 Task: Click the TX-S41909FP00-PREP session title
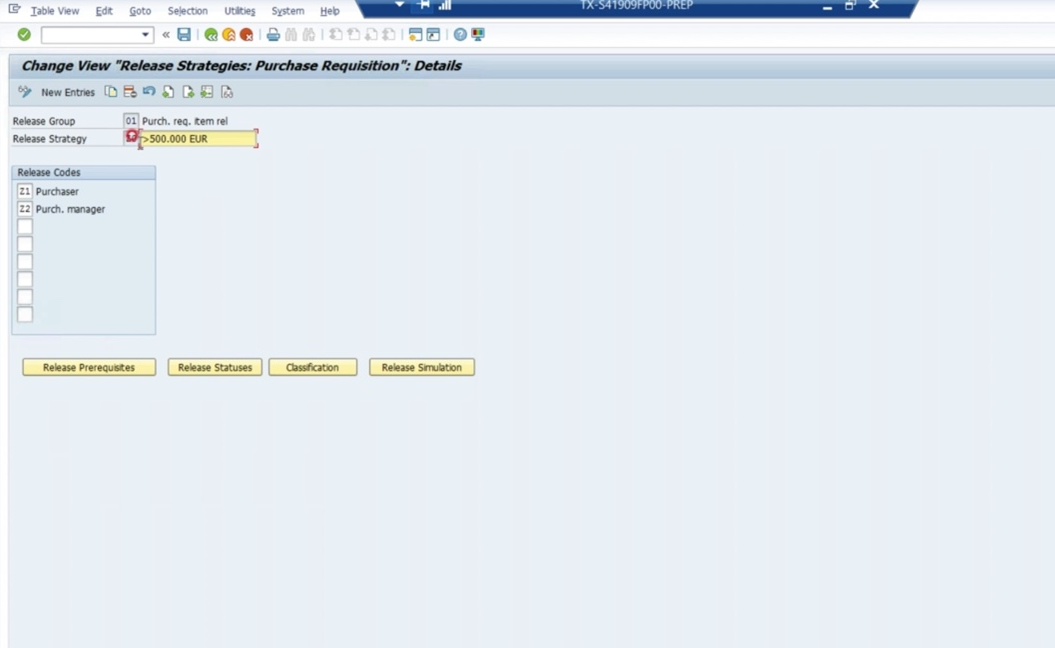click(636, 5)
